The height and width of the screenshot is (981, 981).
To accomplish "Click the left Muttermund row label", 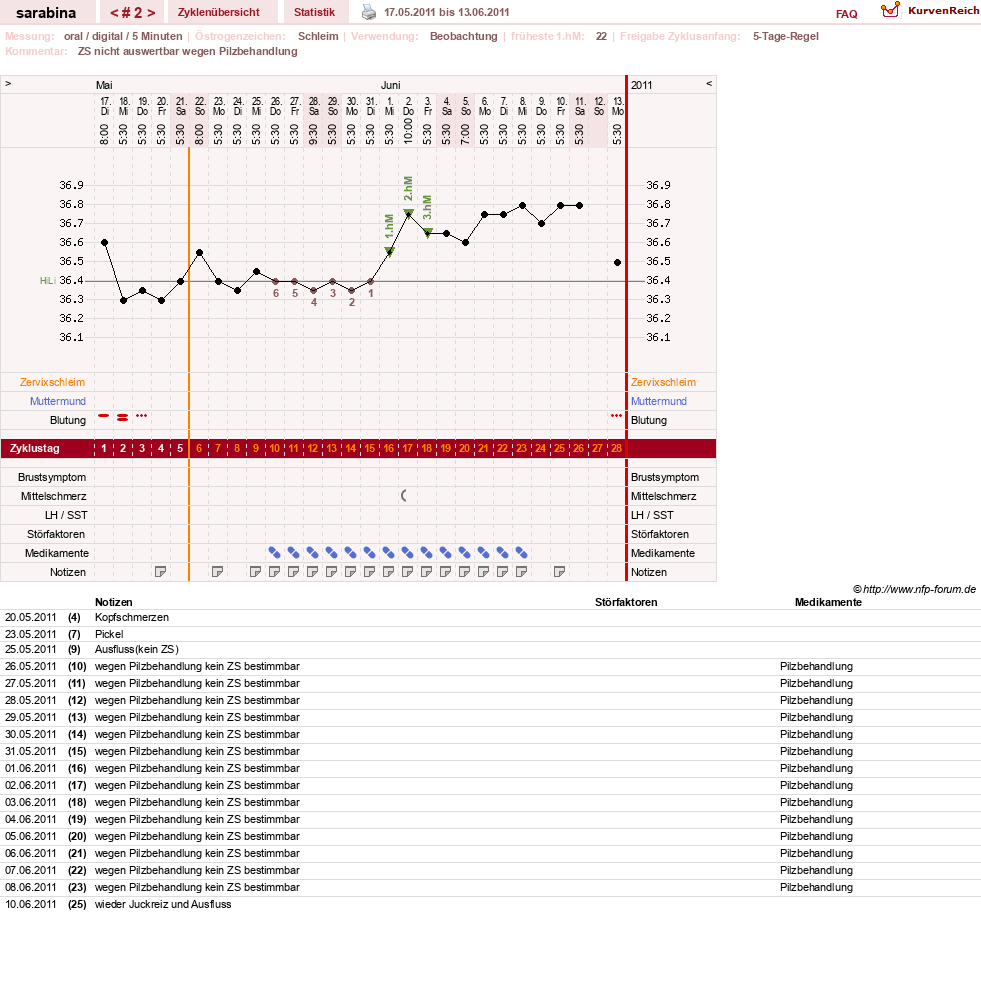I will tap(58, 401).
